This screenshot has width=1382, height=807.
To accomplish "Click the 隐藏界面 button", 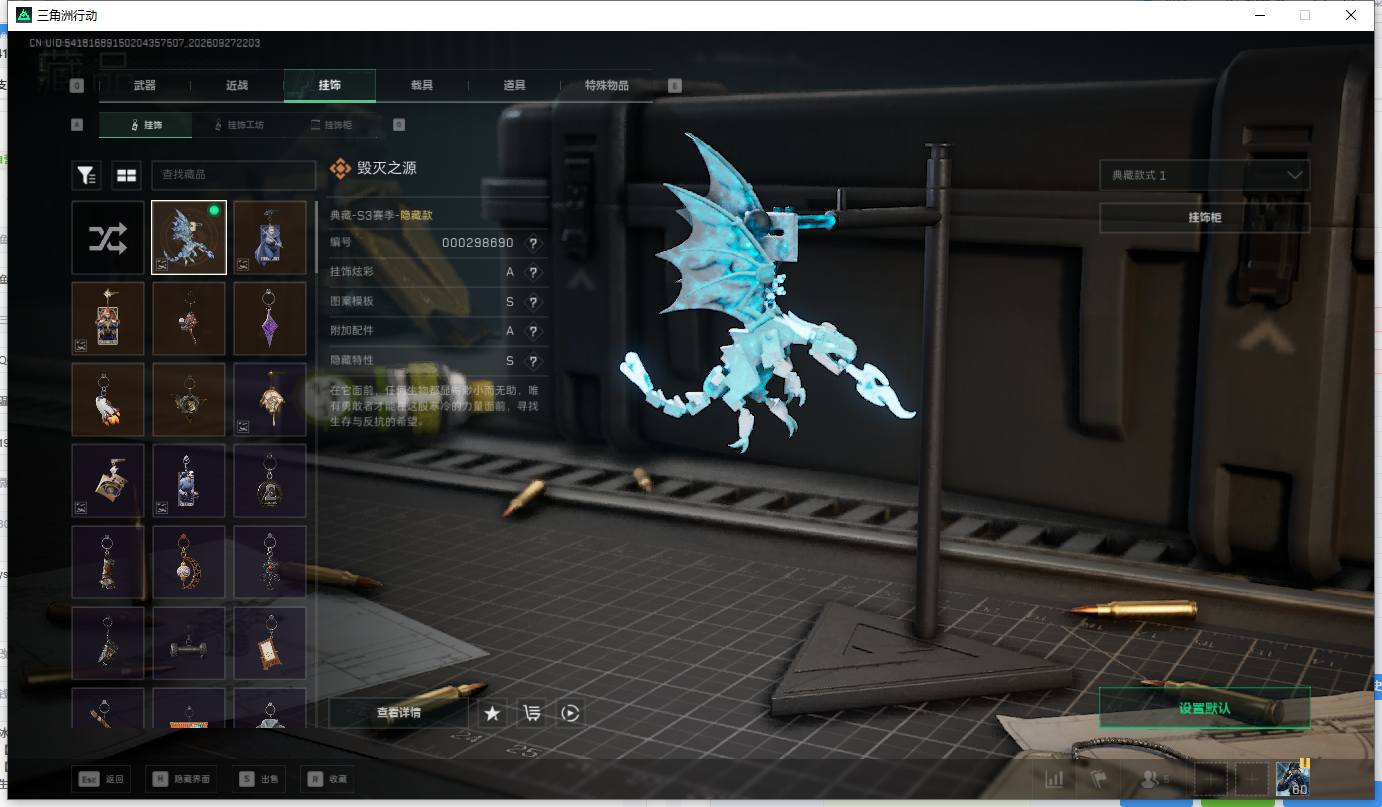I will pos(181,779).
